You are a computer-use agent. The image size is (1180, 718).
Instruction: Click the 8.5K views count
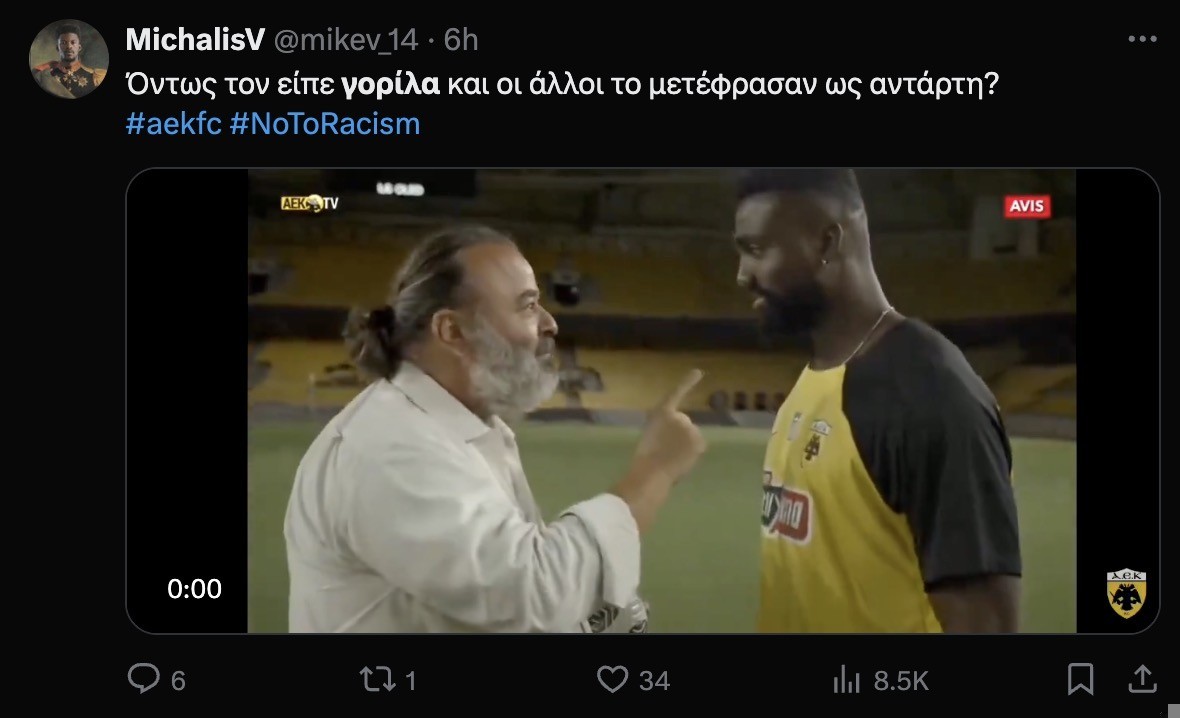[901, 680]
